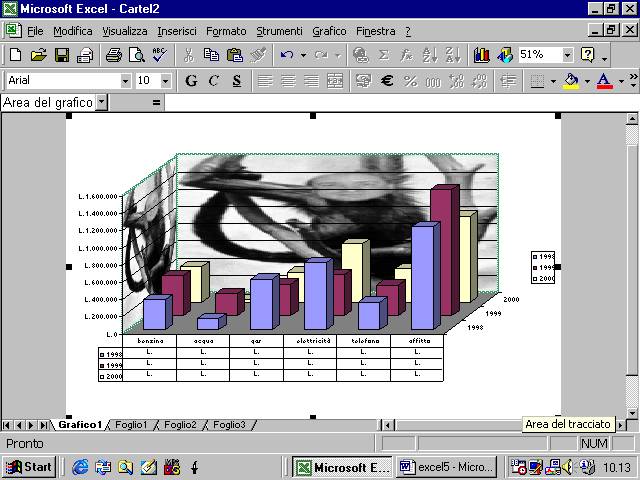Screen dimensions: 640x480
Task: Launch the Chart Wizard icon
Action: click(x=482, y=55)
